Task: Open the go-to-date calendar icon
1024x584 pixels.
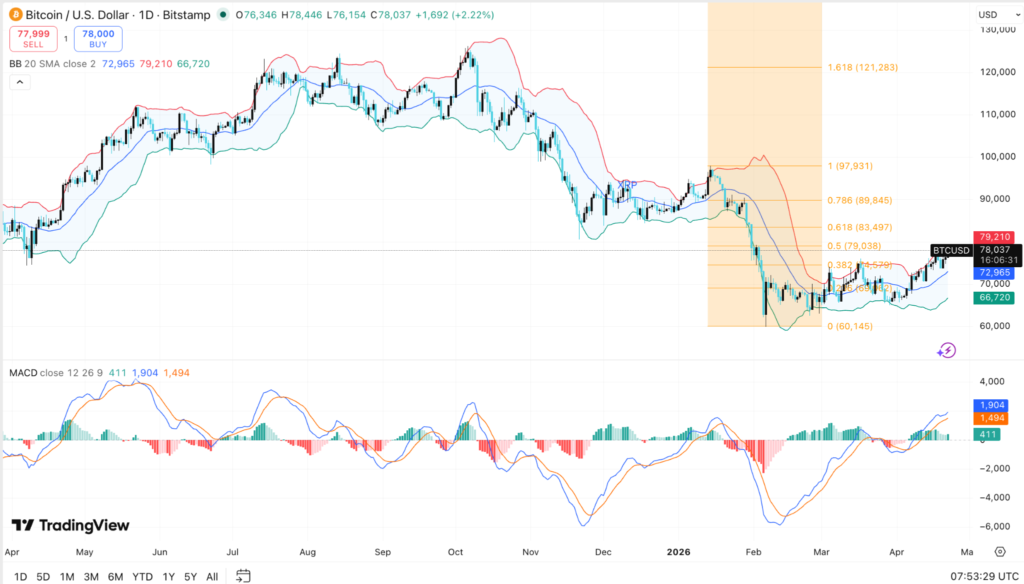Action: tap(243, 575)
